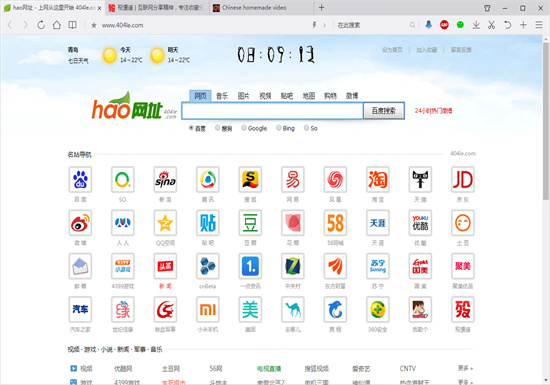550x385 pixels.
Task: Go to browser home page icon
Action: (56, 25)
